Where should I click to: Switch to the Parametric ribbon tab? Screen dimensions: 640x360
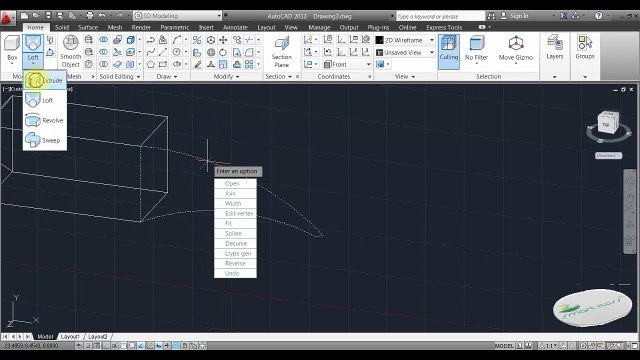coord(175,27)
